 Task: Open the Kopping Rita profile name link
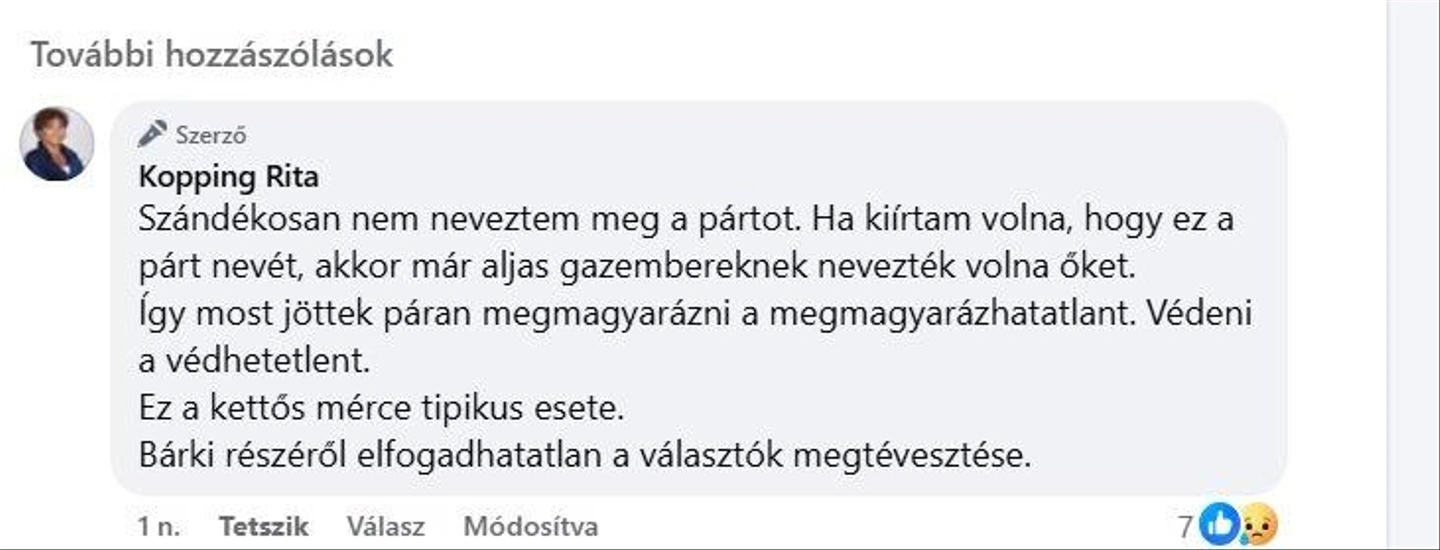229,177
